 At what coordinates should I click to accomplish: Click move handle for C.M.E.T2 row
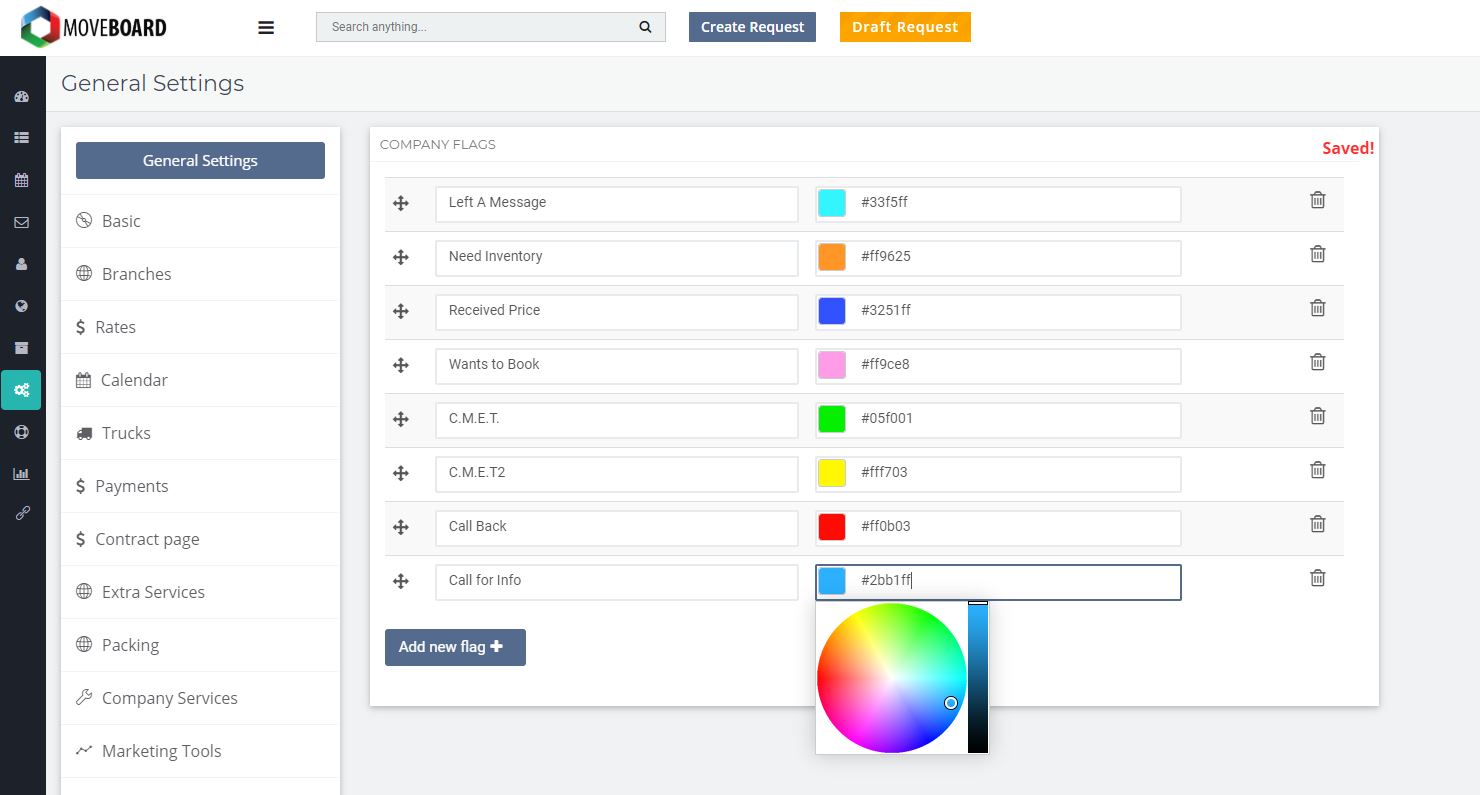click(401, 473)
